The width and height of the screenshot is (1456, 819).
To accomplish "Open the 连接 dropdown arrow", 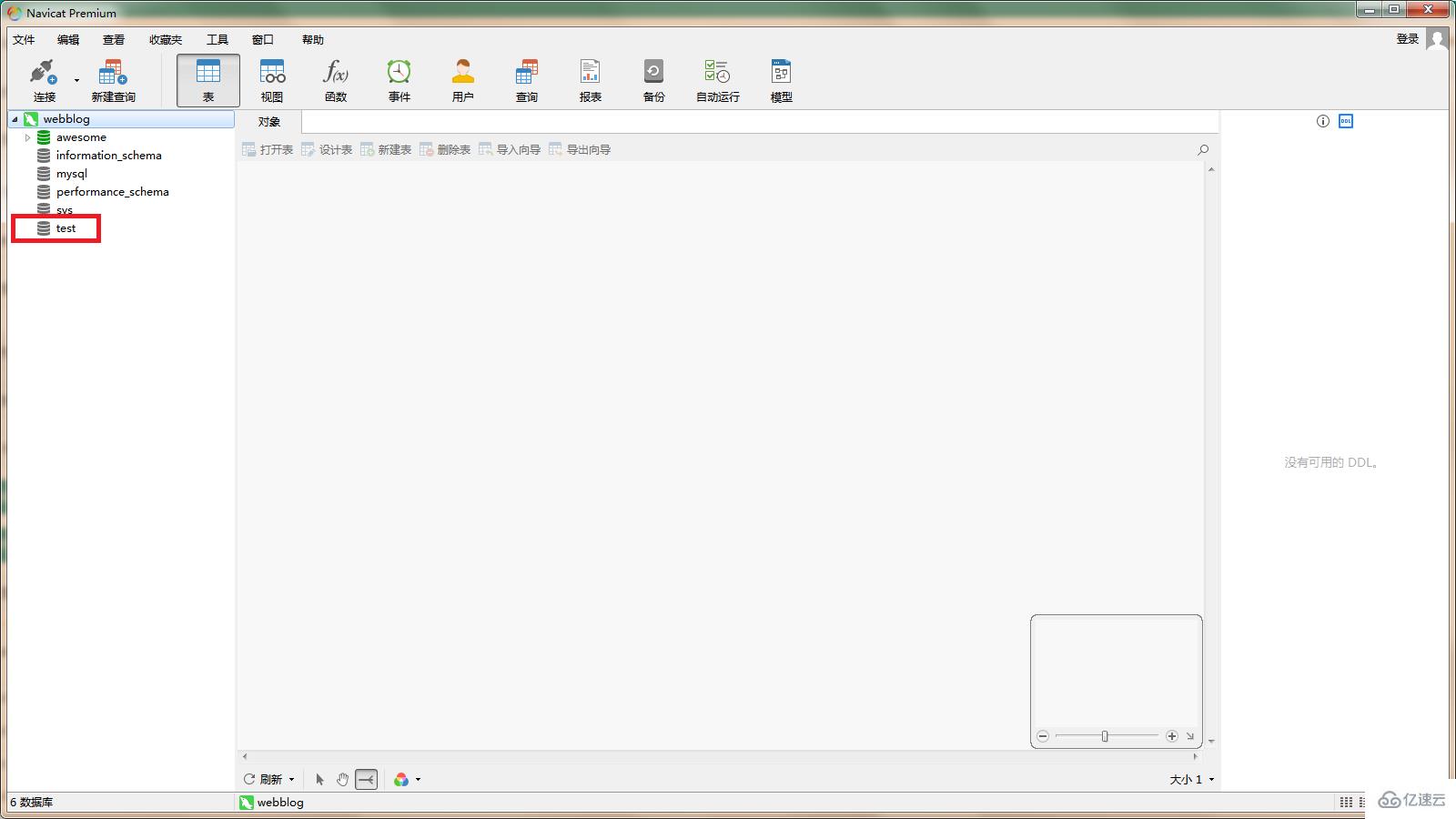I will tap(76, 80).
